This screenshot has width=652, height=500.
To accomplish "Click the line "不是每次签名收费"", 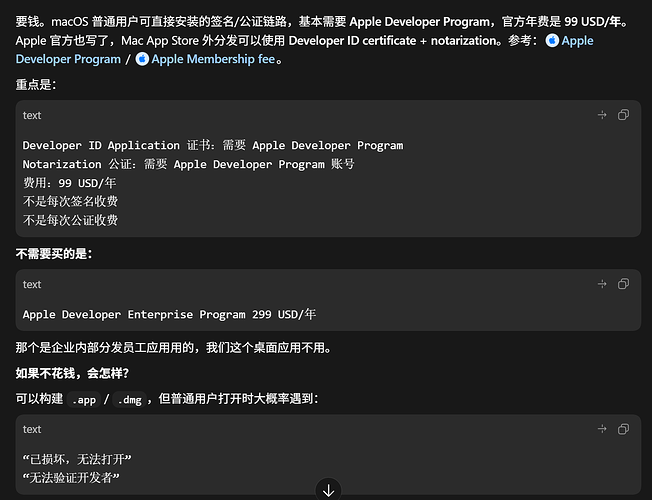I will click(x=70, y=202).
